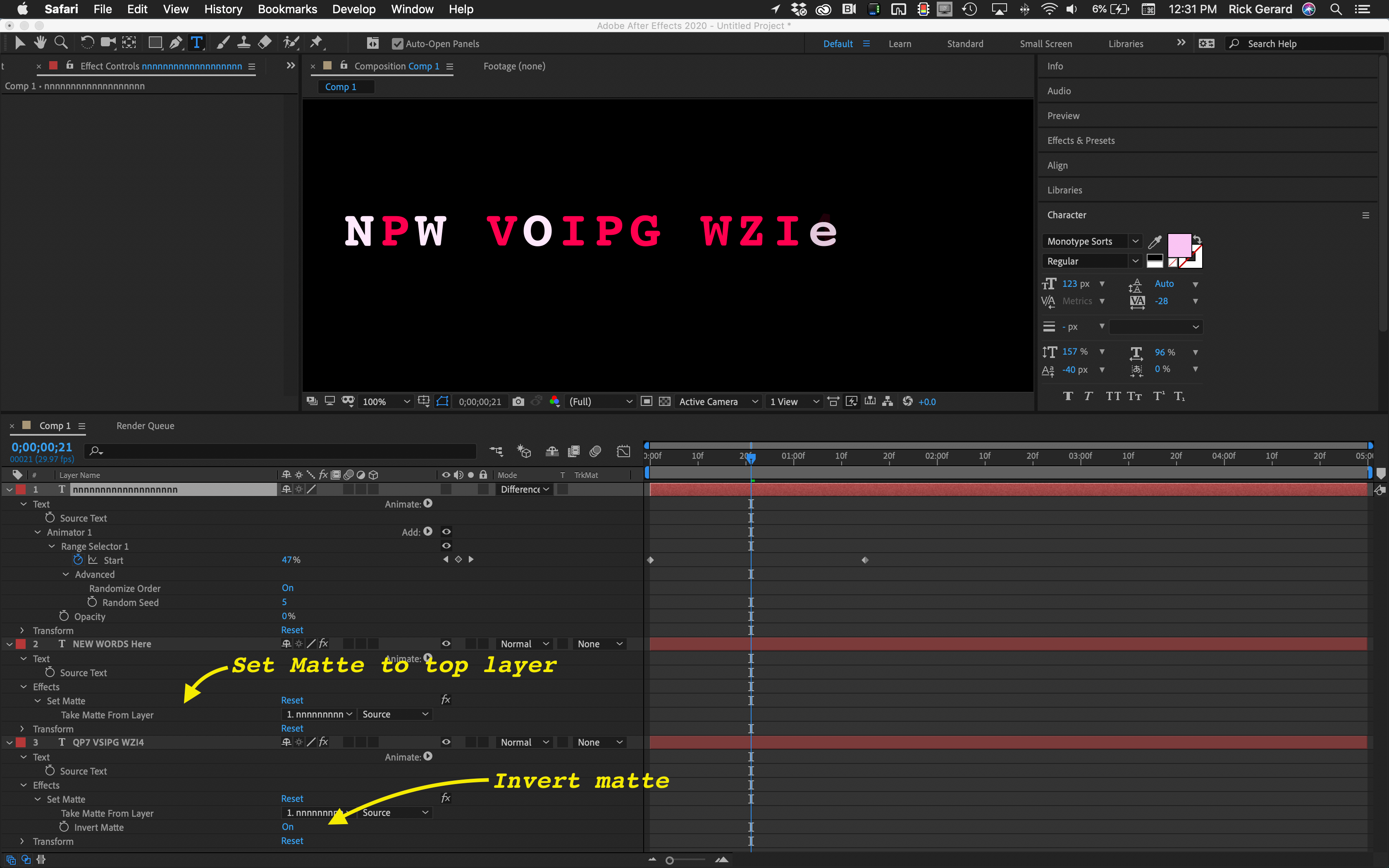Toggle Faux Bold in the Character panel
The width and height of the screenshot is (1389, 868).
tap(1068, 396)
